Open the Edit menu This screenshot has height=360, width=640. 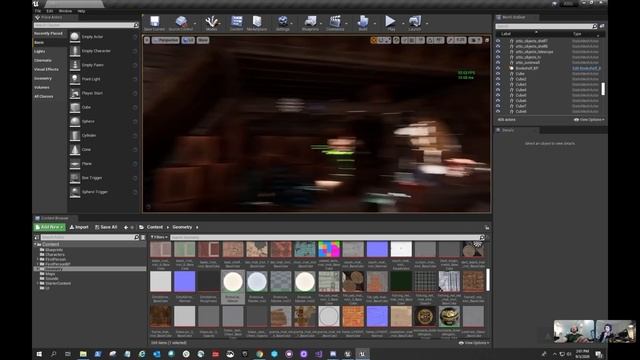50,11
